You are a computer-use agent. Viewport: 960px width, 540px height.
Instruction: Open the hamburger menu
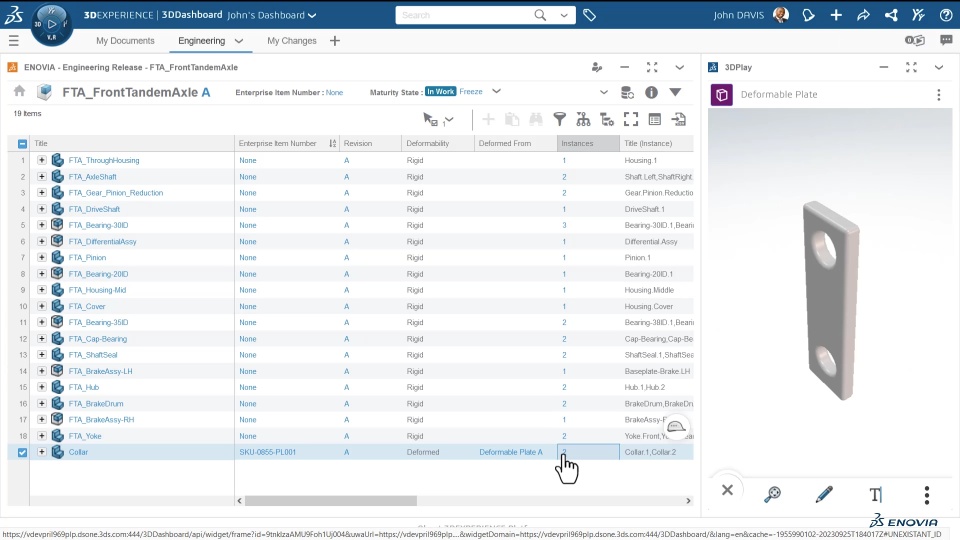pos(13,41)
